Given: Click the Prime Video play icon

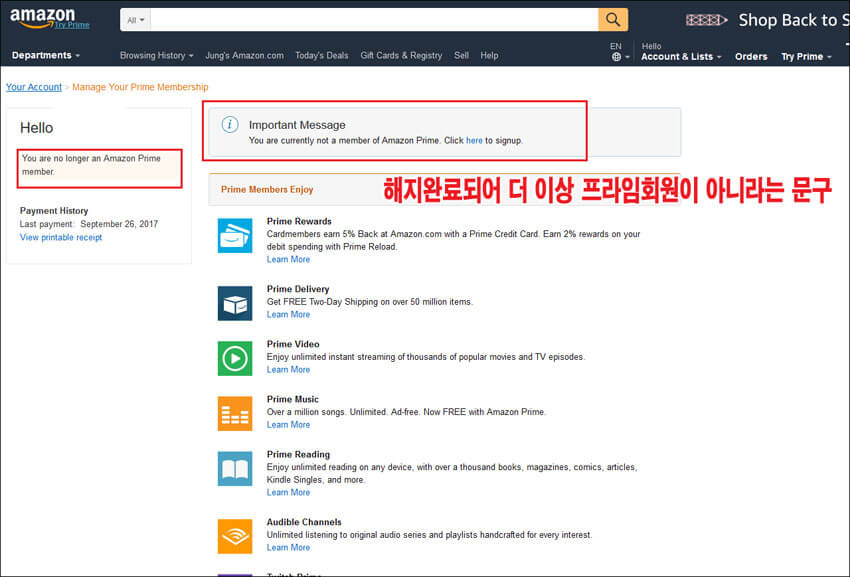Looking at the screenshot, I should [235, 358].
